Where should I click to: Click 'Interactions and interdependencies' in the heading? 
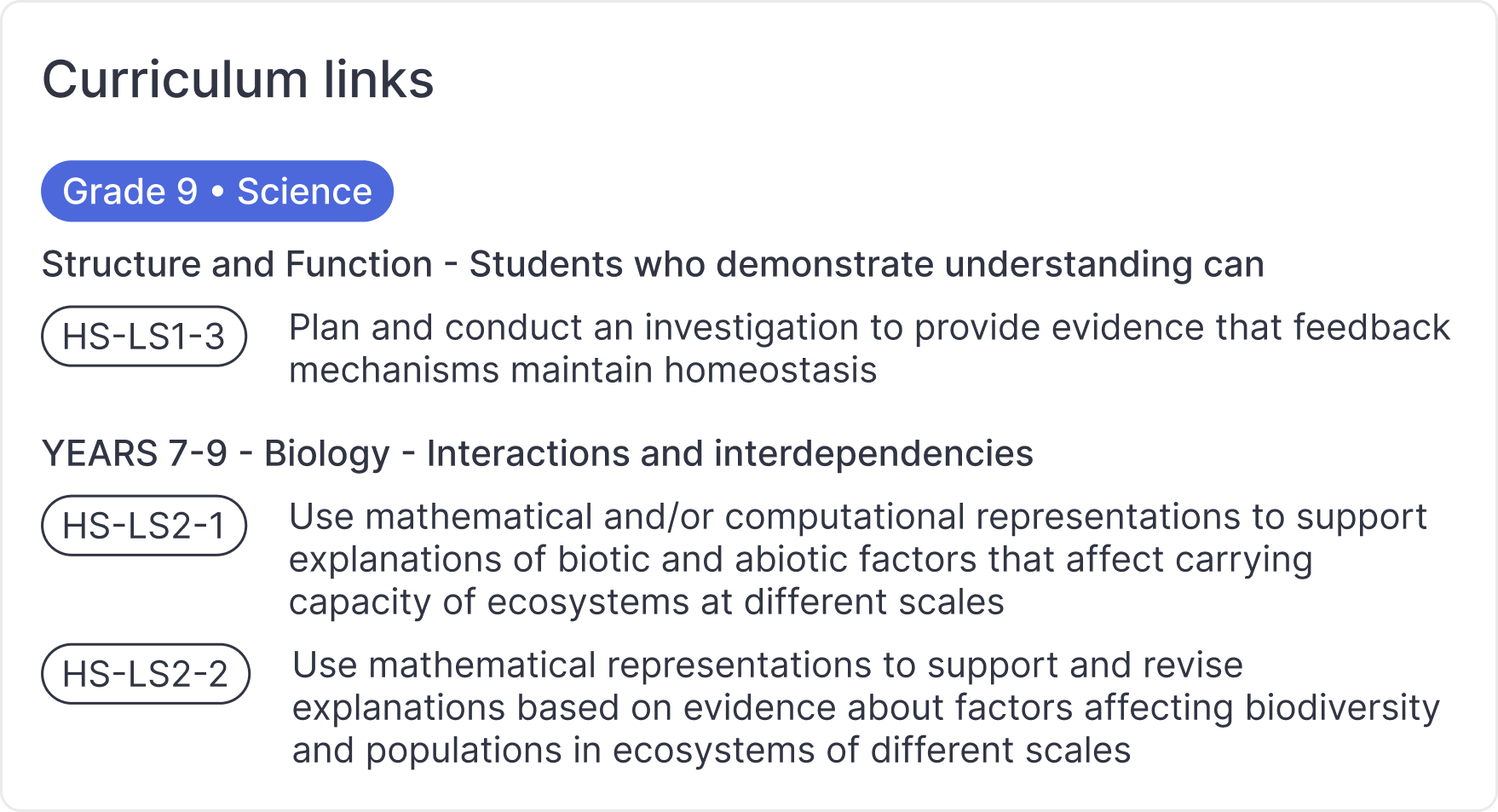(729, 453)
